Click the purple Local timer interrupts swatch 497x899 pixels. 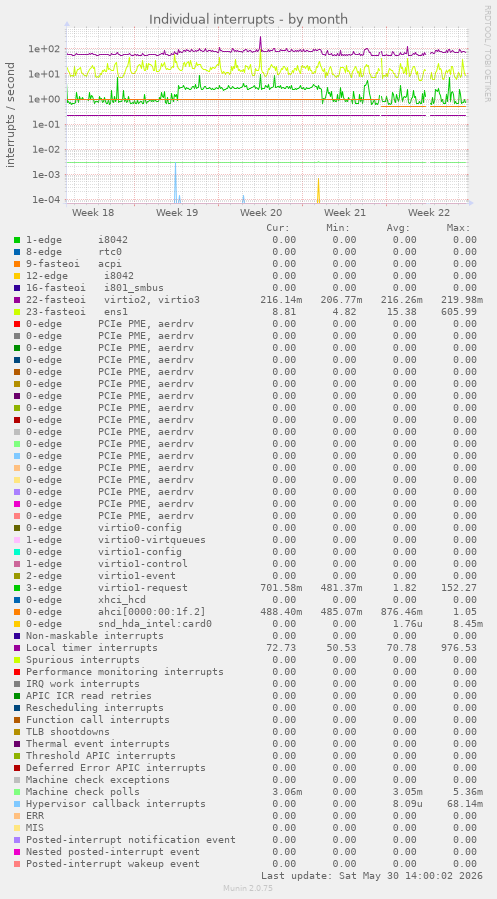(x=17, y=648)
